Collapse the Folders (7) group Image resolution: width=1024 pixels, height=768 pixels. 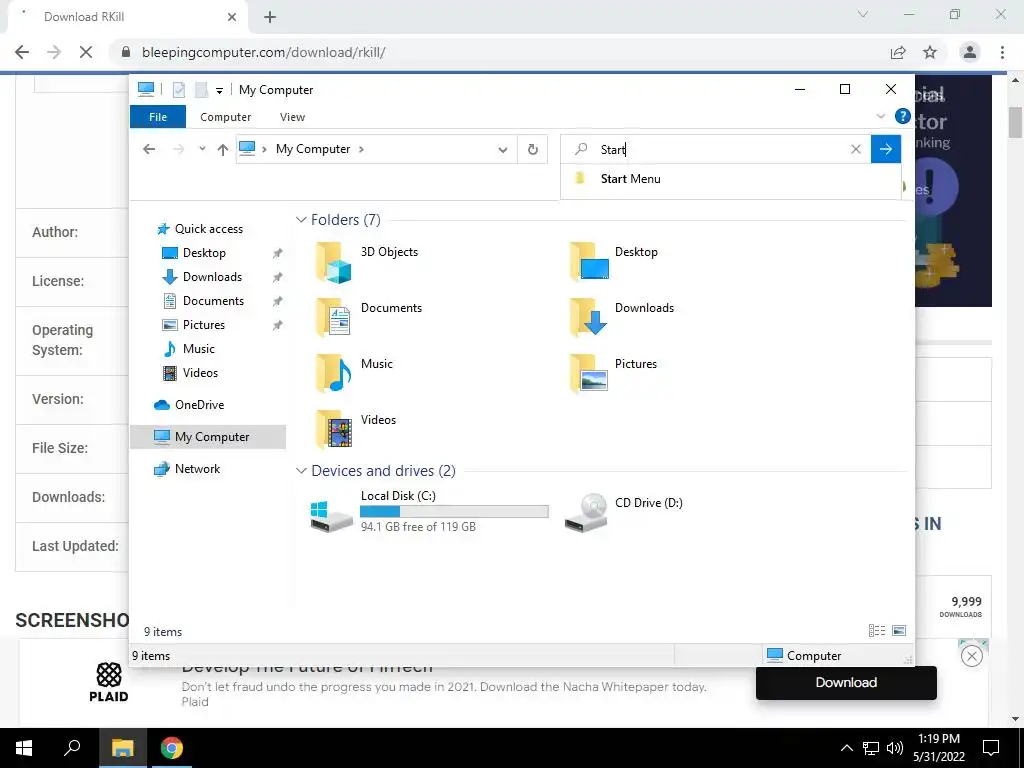(301, 219)
